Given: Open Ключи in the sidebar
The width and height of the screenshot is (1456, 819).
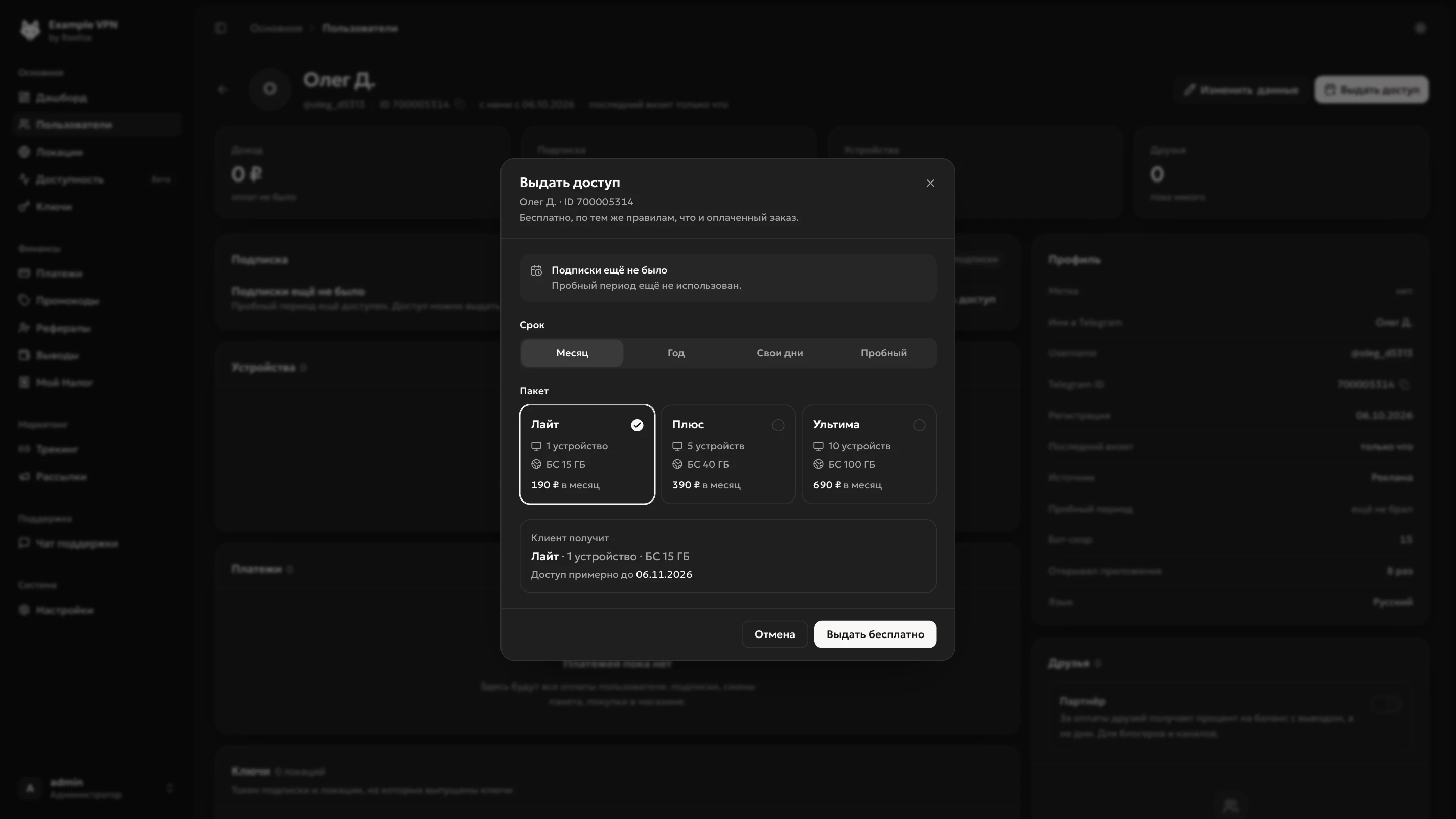Looking at the screenshot, I should [x=96, y=207].
